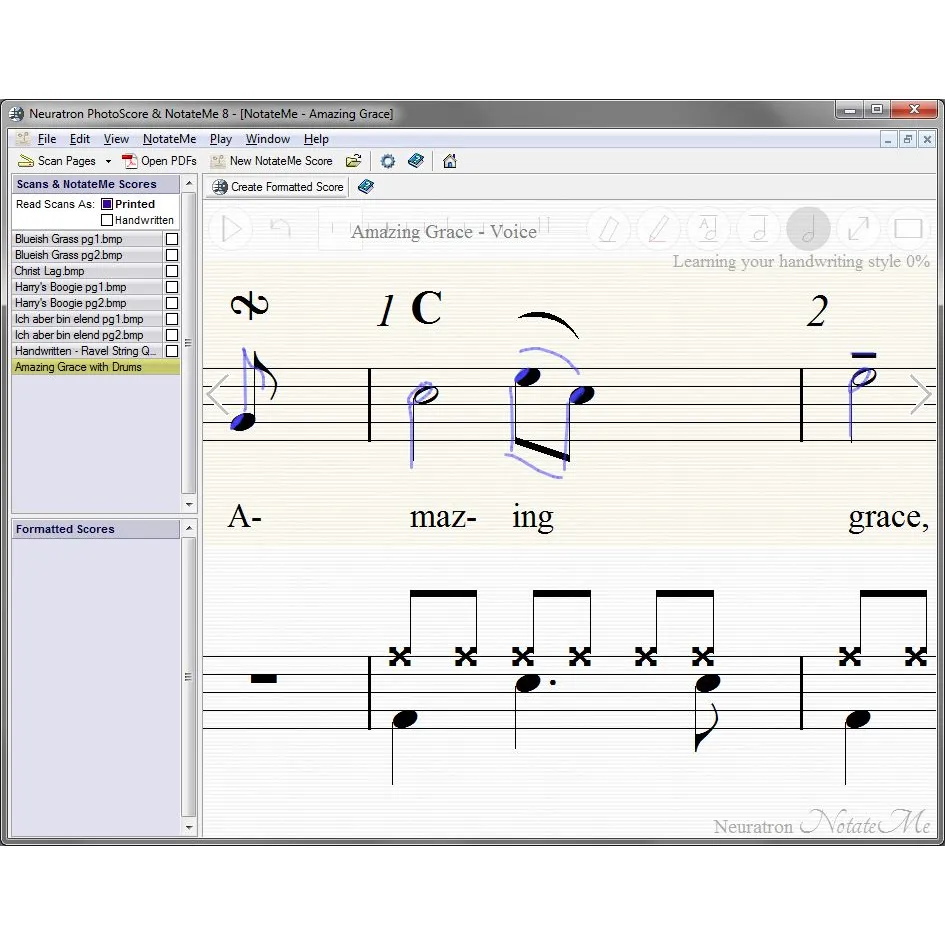Click Create Formatted Score button
This screenshot has width=945, height=945.
coord(278,187)
